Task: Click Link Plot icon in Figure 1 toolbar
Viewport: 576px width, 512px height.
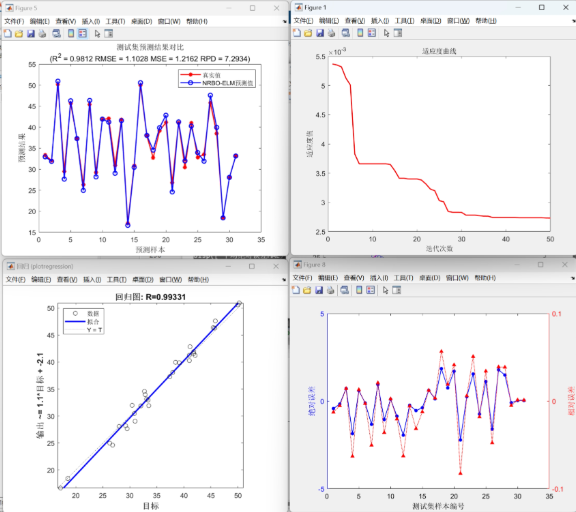Action: [x=345, y=33]
